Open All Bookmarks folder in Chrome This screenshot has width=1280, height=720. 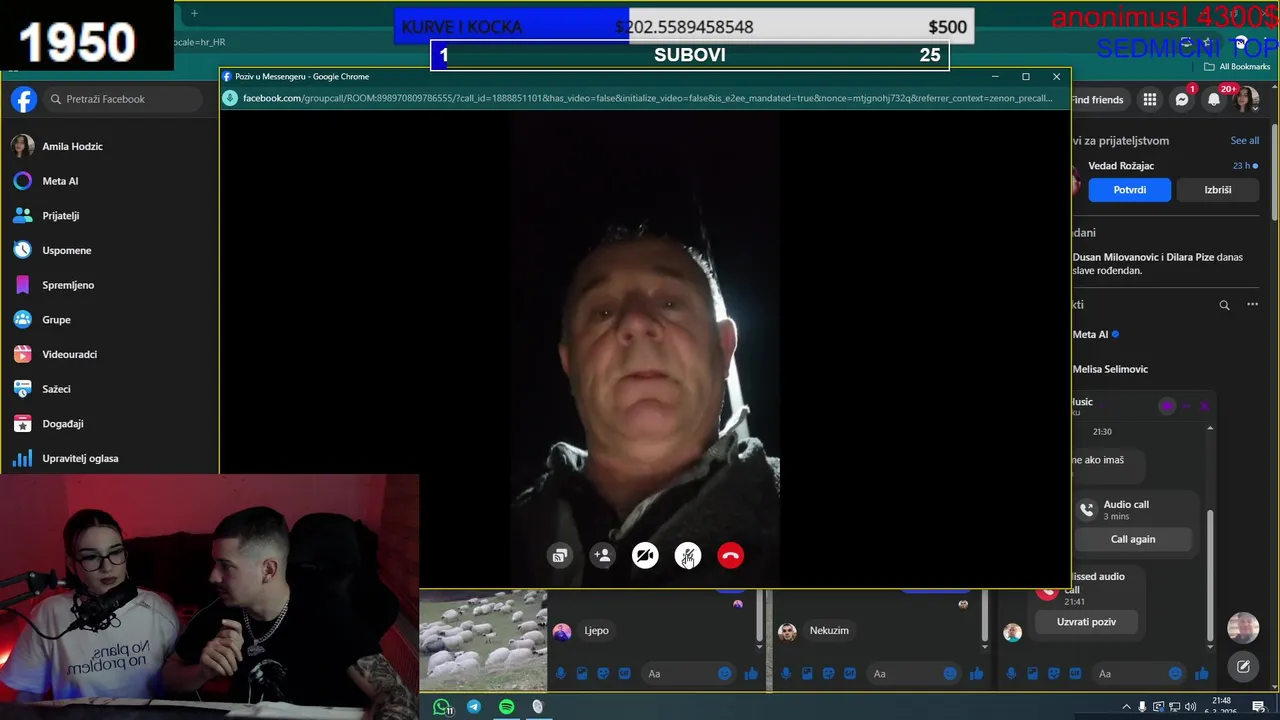pos(1237,67)
